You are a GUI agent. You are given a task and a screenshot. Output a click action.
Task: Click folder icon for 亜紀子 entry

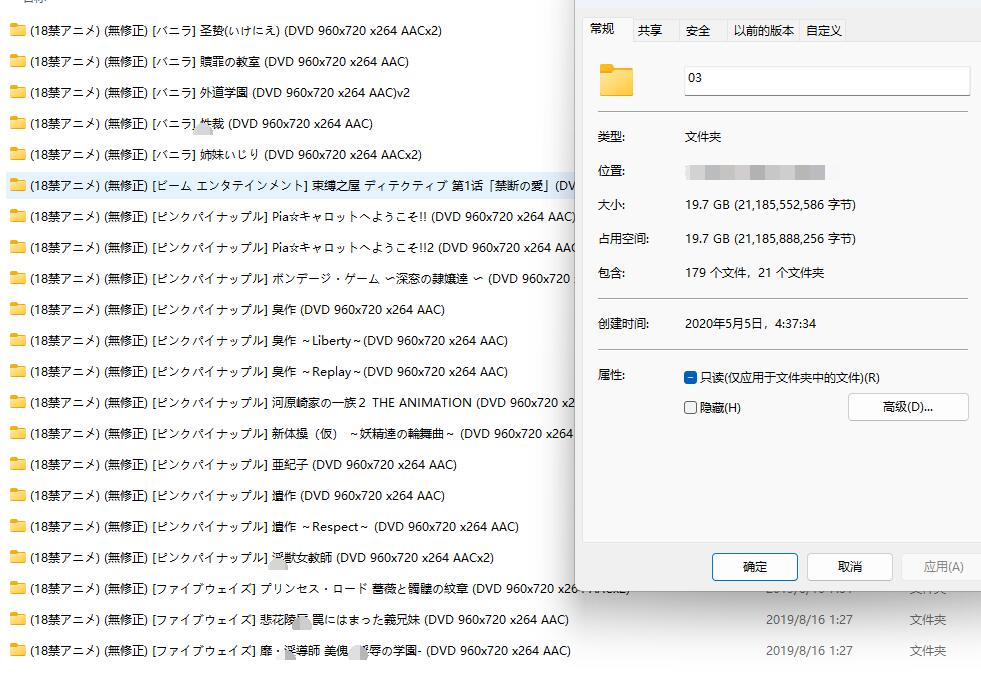point(17,464)
